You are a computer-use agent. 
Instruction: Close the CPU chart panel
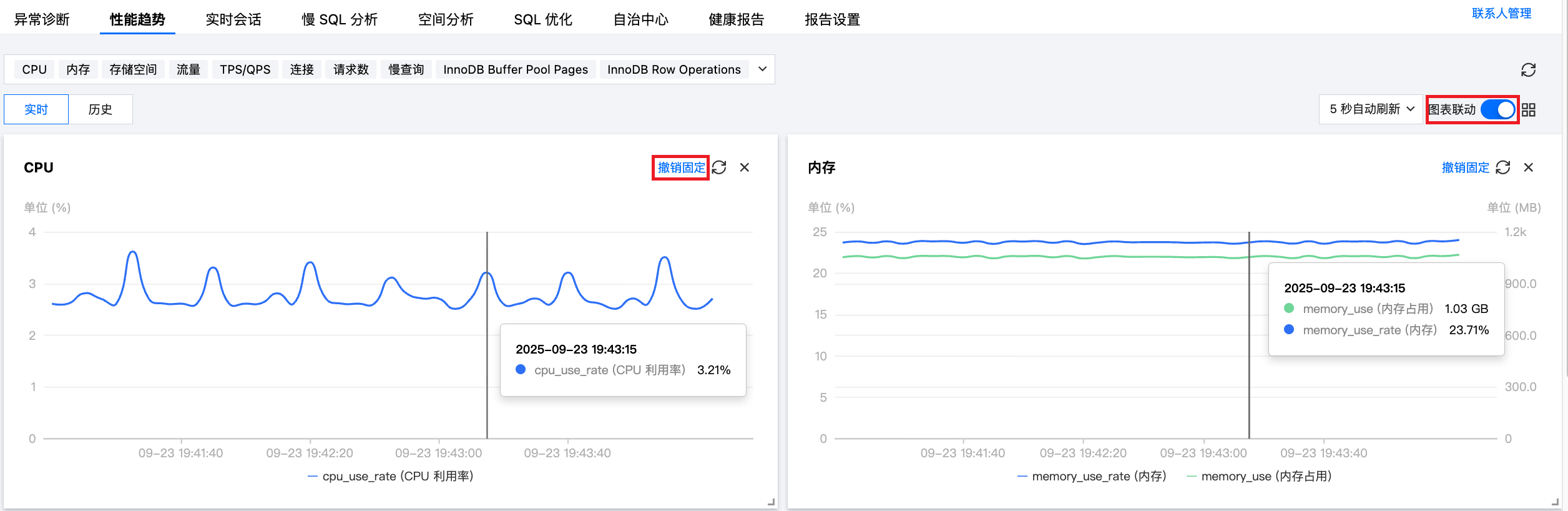[745, 167]
